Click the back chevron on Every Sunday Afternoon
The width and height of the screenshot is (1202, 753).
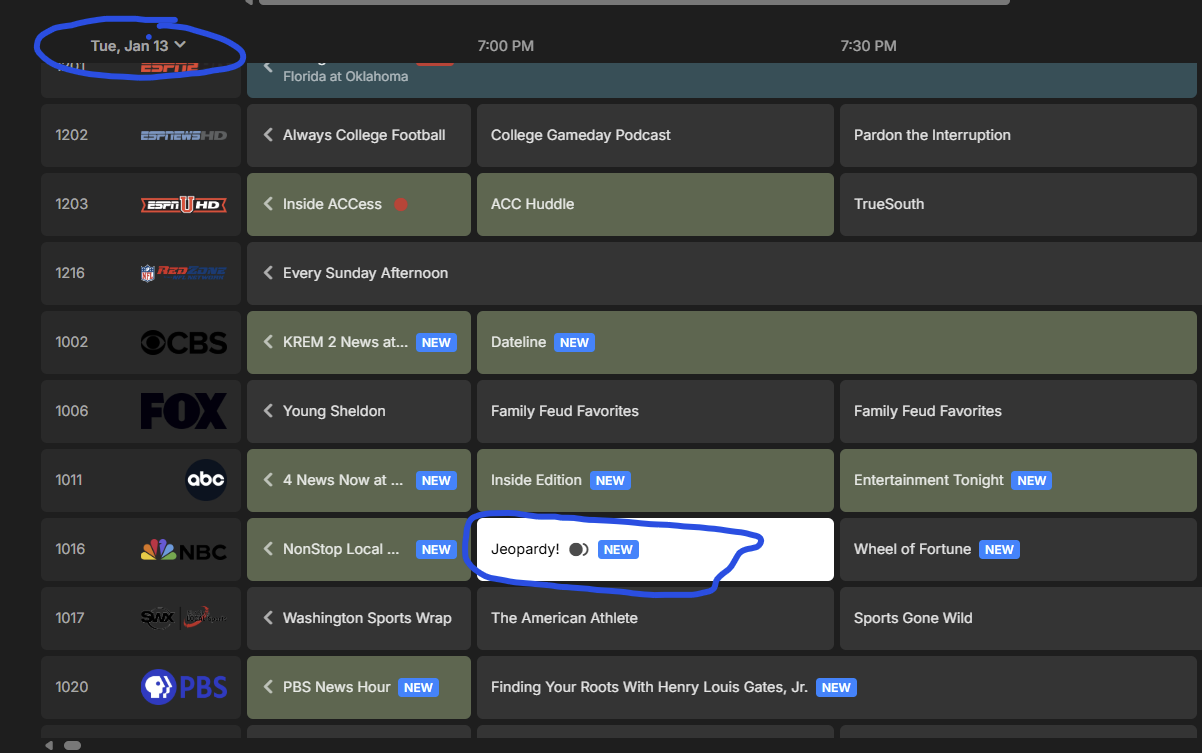point(268,273)
